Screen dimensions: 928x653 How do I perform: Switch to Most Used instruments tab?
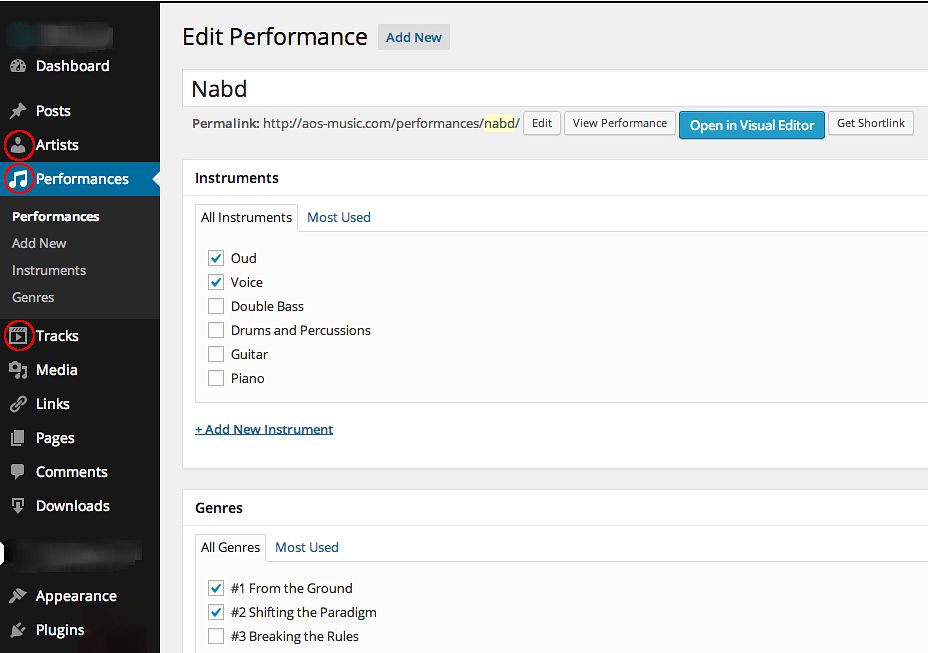339,217
